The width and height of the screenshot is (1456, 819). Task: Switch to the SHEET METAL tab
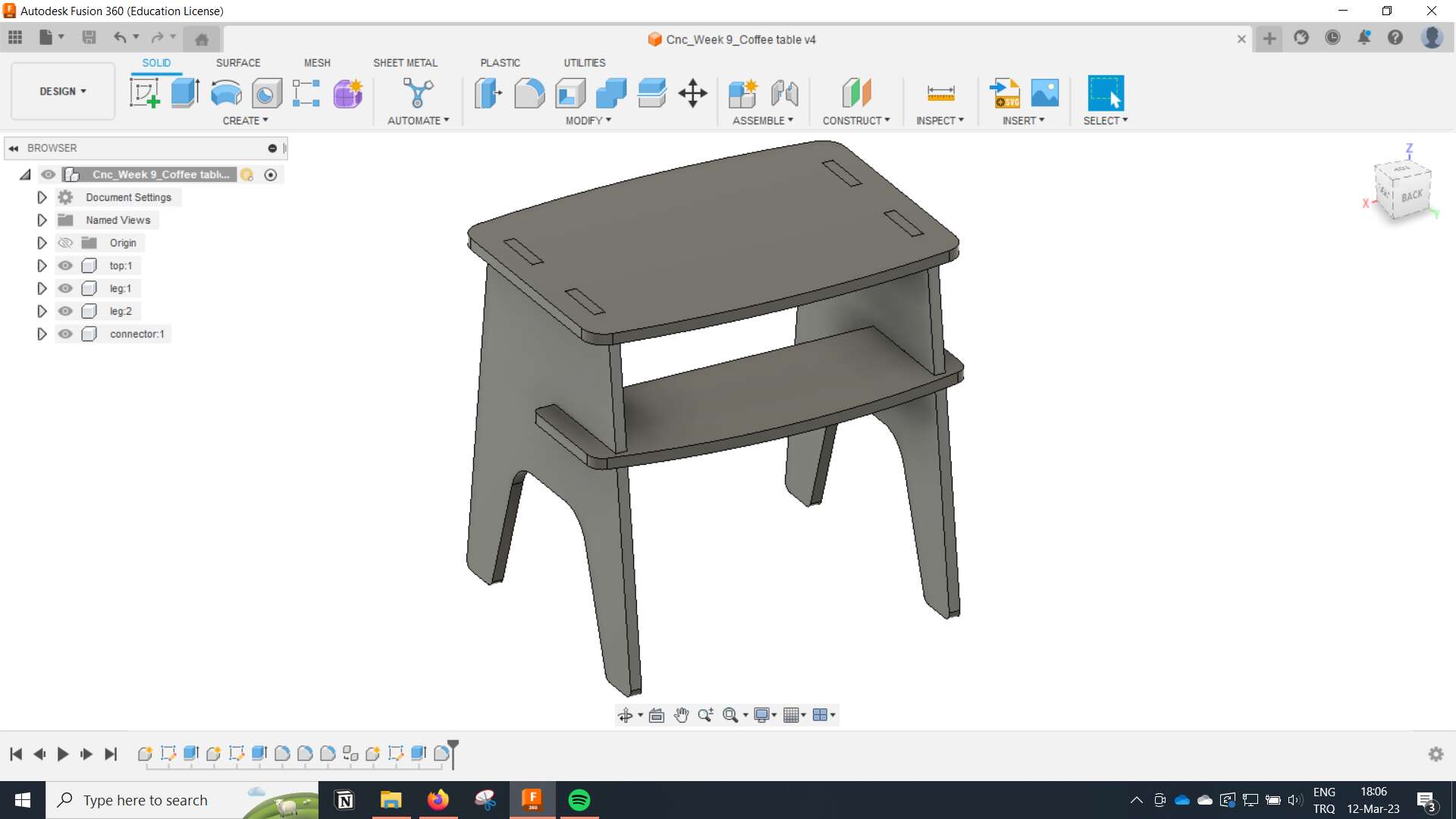coord(405,63)
